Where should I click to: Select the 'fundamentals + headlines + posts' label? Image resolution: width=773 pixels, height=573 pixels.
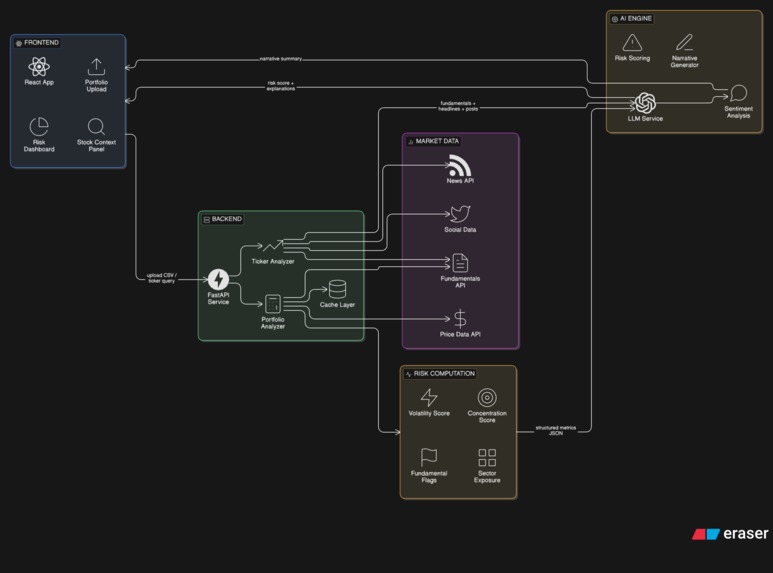458,106
